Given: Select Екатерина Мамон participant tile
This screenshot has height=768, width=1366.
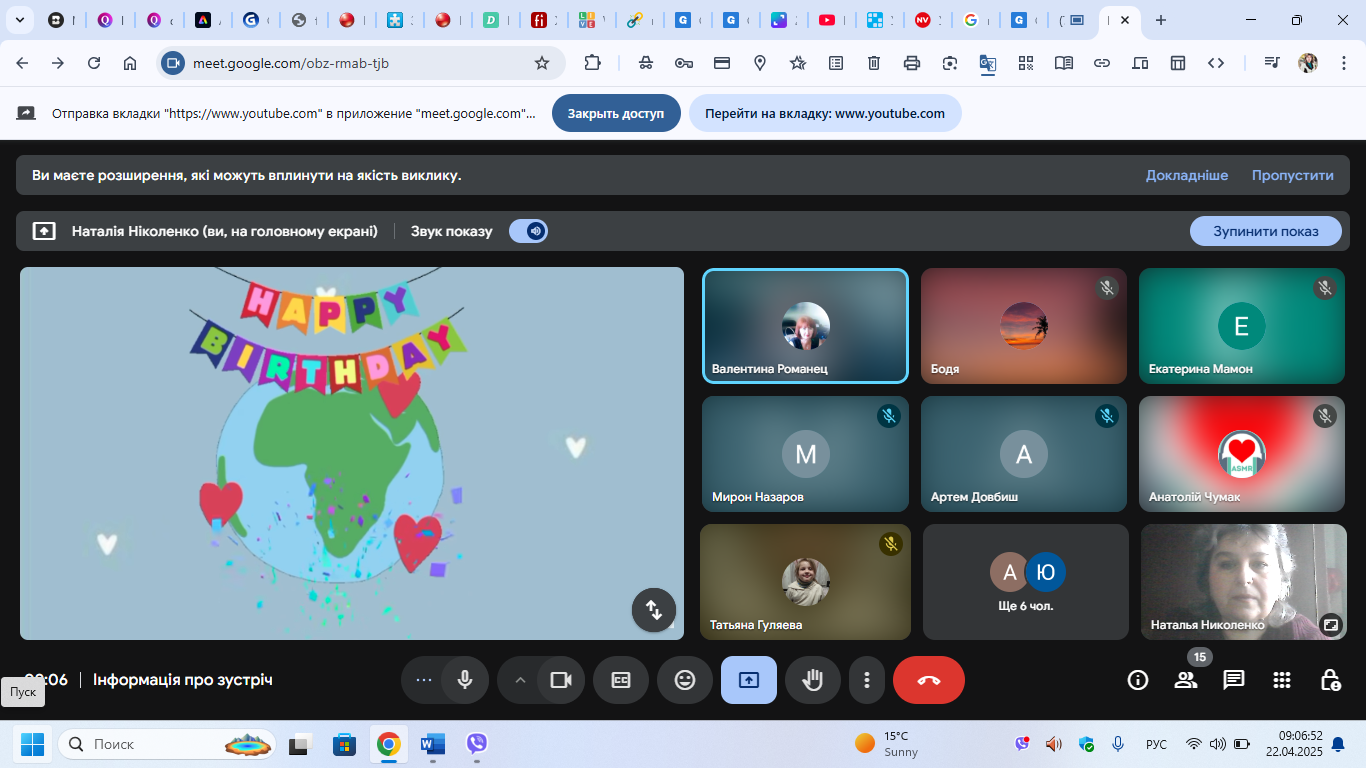Looking at the screenshot, I should [x=1242, y=326].
